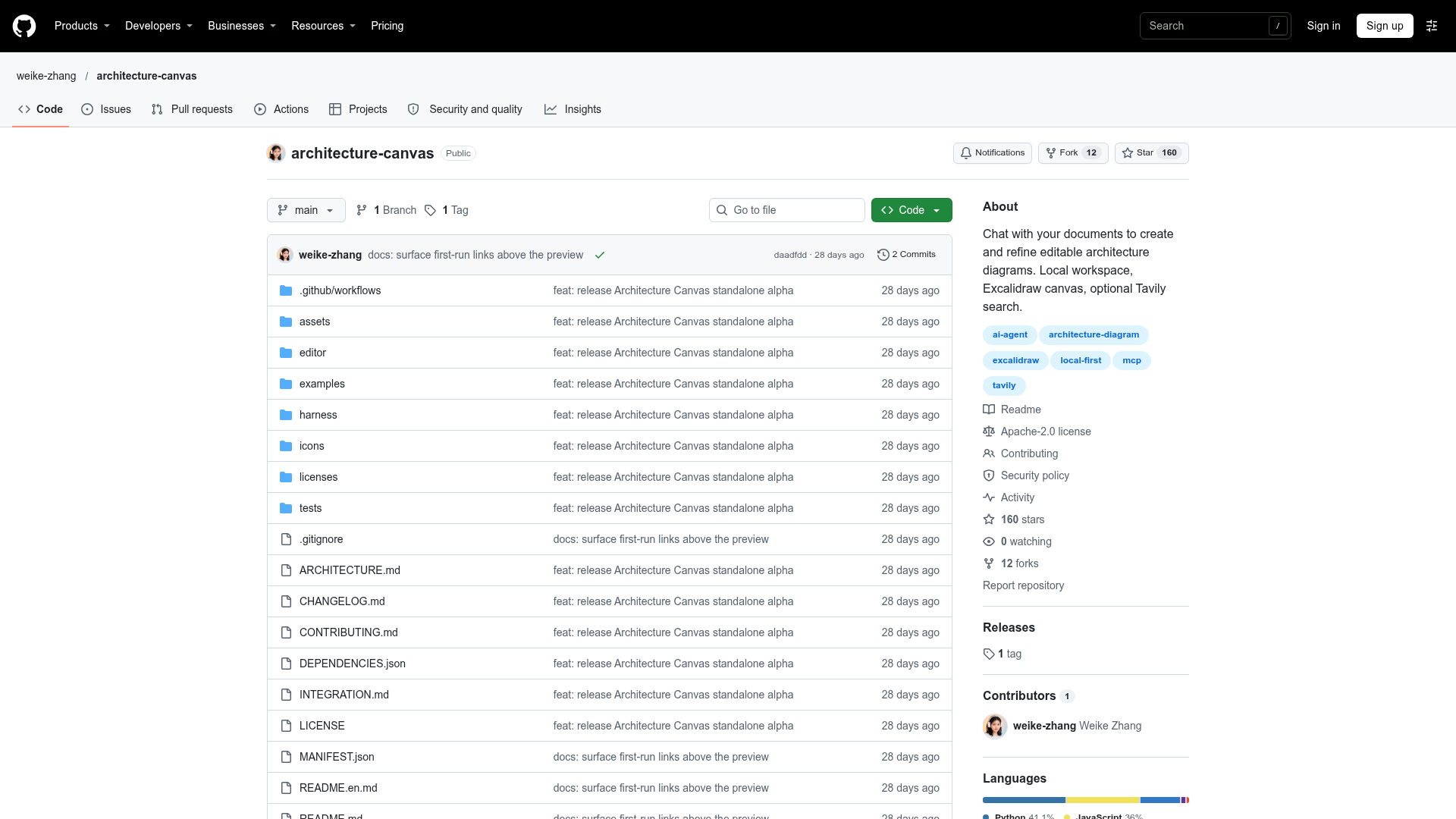View the 1 Tag link
This screenshot has width=1456, height=819.
click(x=447, y=210)
